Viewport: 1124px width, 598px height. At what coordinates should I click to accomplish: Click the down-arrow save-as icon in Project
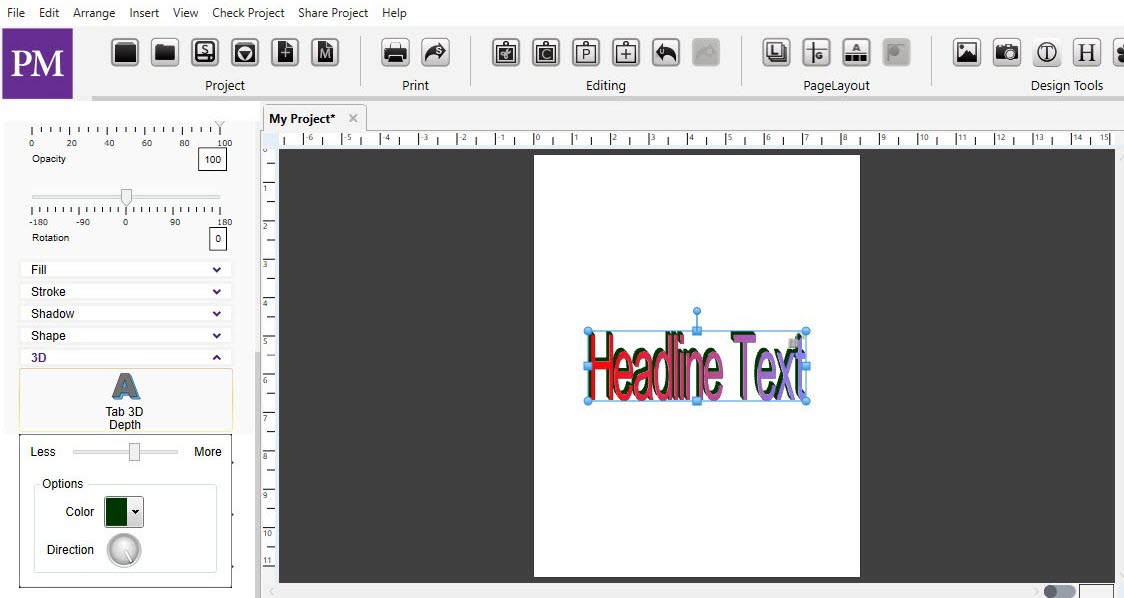(x=245, y=53)
